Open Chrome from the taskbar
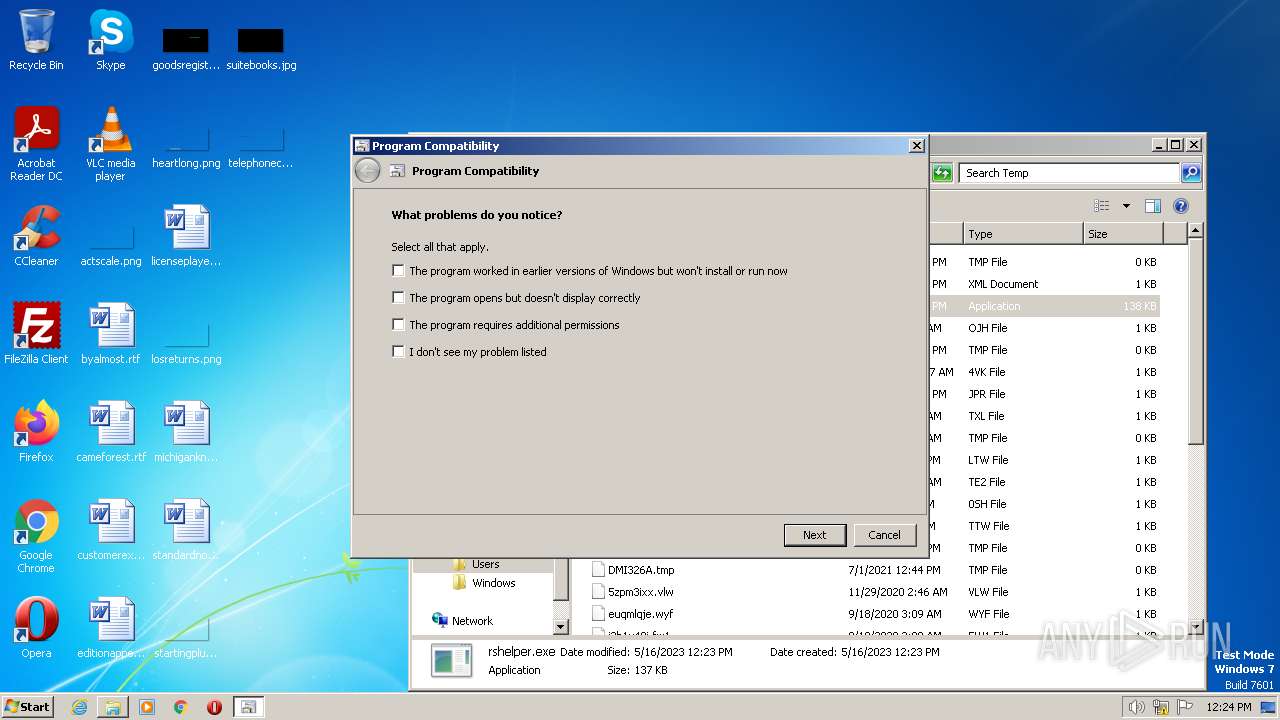The width and height of the screenshot is (1280, 720). pos(181,707)
